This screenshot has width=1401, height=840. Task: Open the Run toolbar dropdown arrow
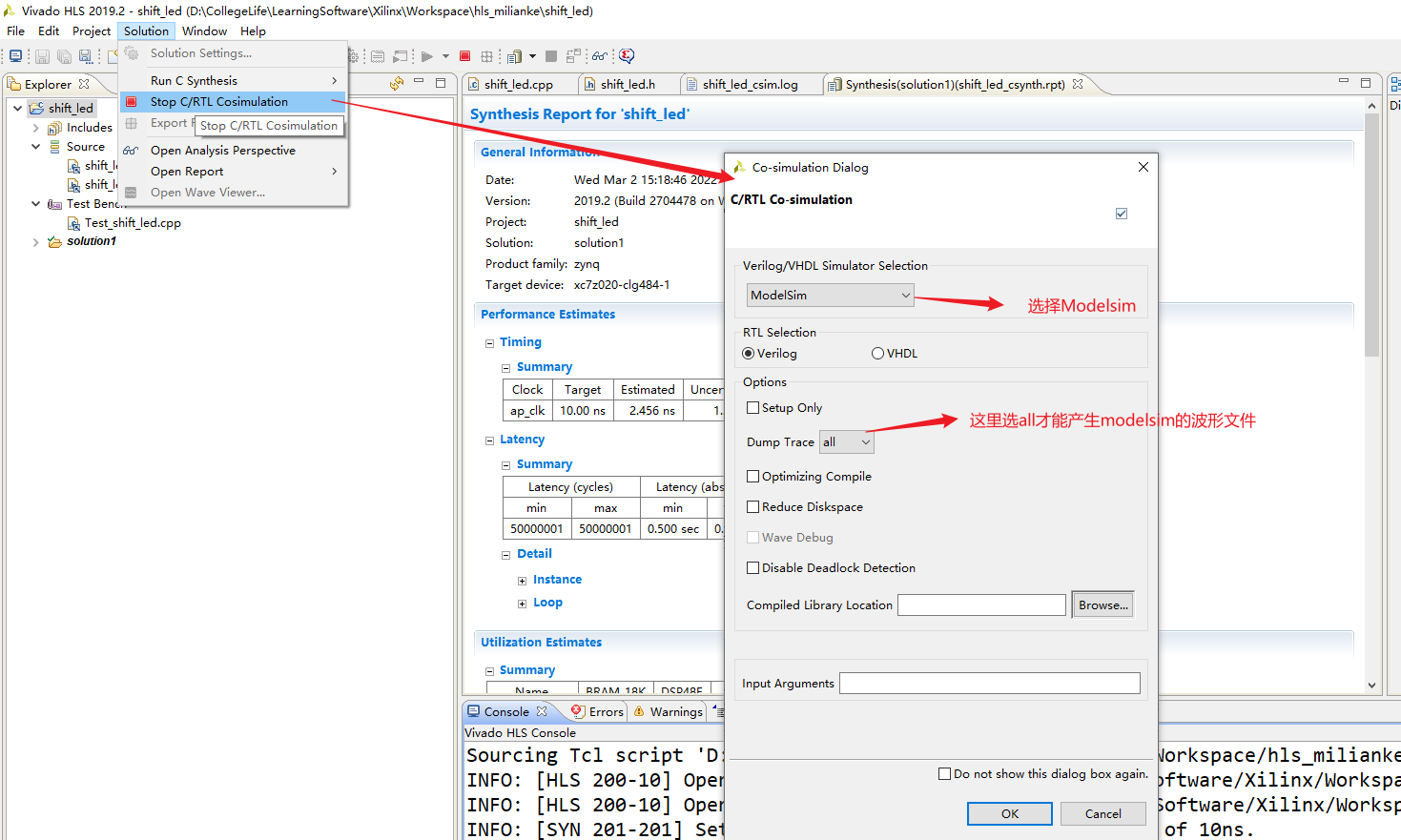point(445,56)
